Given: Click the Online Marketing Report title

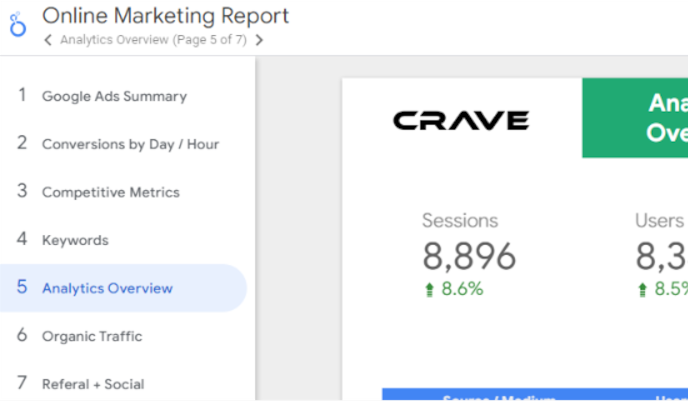Looking at the screenshot, I should pyautogui.click(x=165, y=16).
